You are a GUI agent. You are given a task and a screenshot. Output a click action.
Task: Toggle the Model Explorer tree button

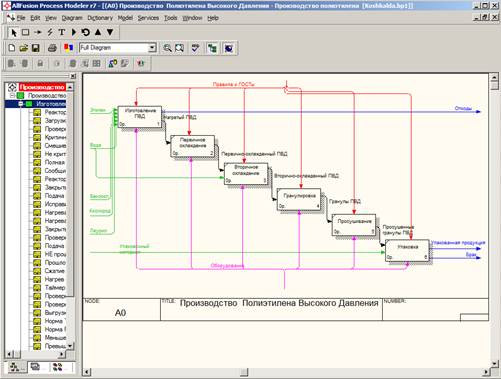click(x=212, y=48)
